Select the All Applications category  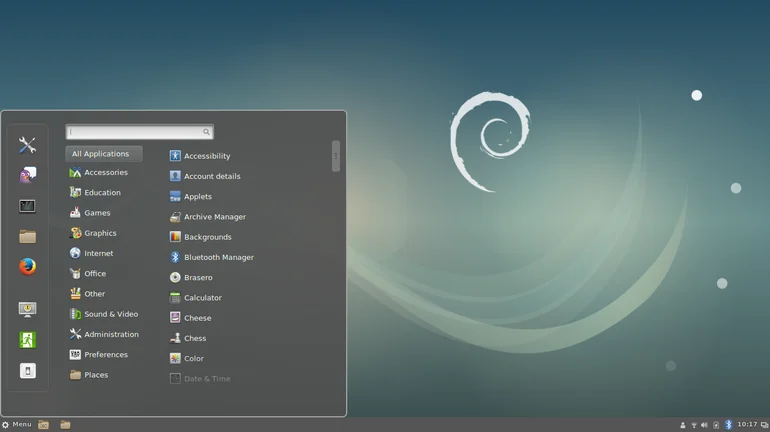103,154
